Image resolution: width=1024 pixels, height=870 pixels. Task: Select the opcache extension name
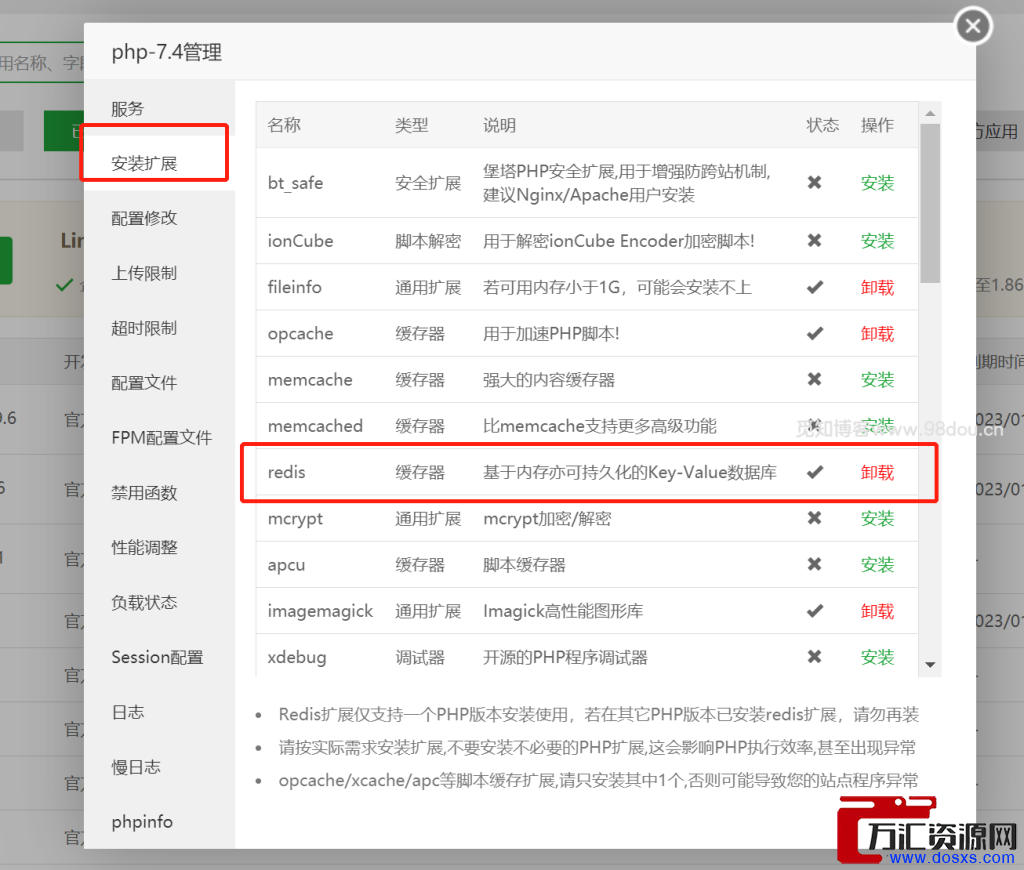tap(300, 334)
